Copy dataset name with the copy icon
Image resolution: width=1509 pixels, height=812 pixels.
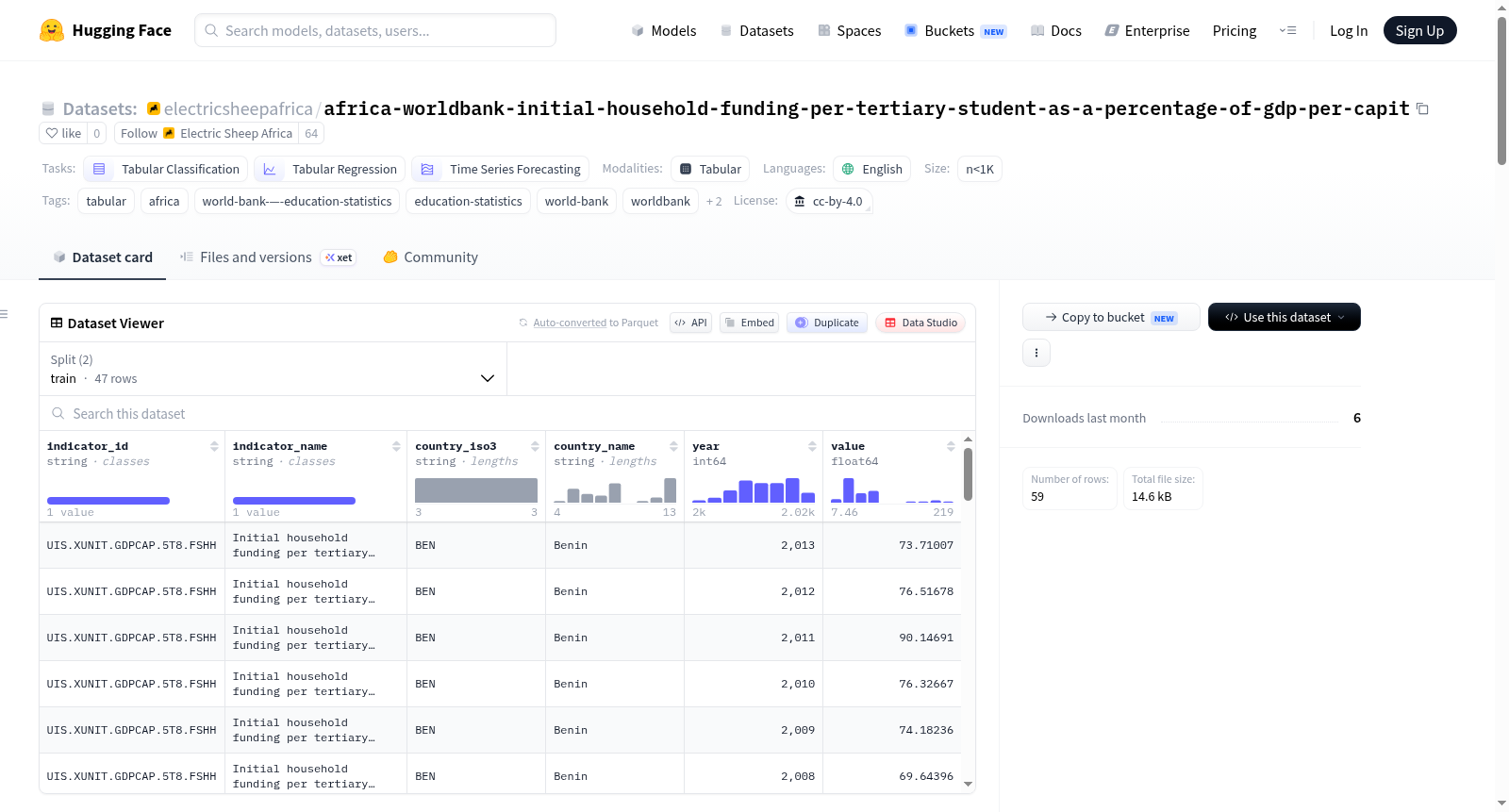[1422, 109]
